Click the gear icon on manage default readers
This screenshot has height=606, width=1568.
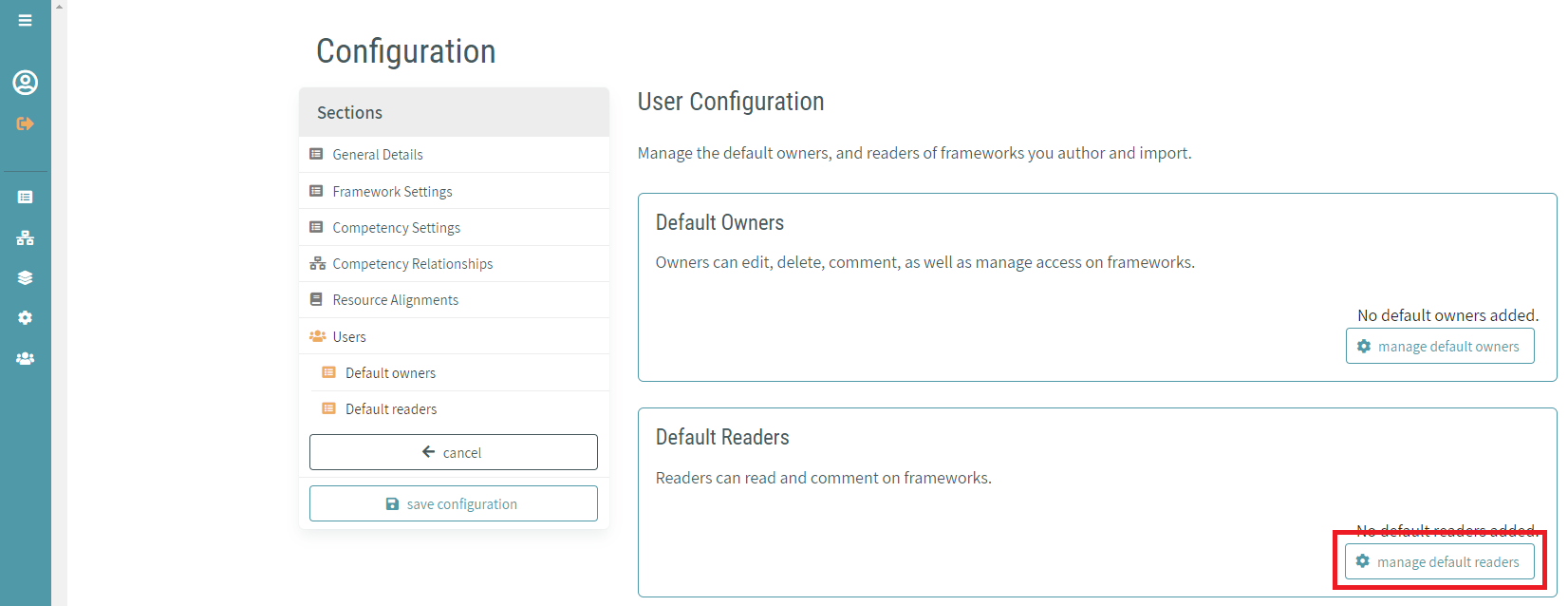(1363, 561)
